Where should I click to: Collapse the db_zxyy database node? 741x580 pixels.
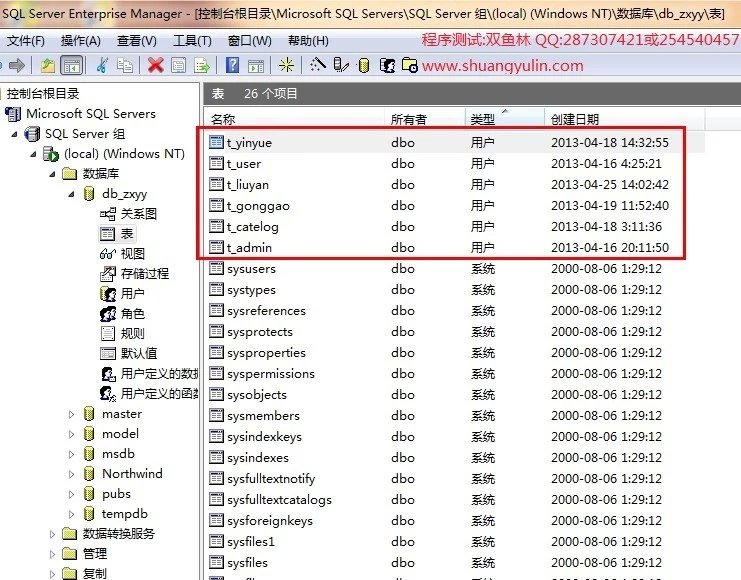click(71, 194)
